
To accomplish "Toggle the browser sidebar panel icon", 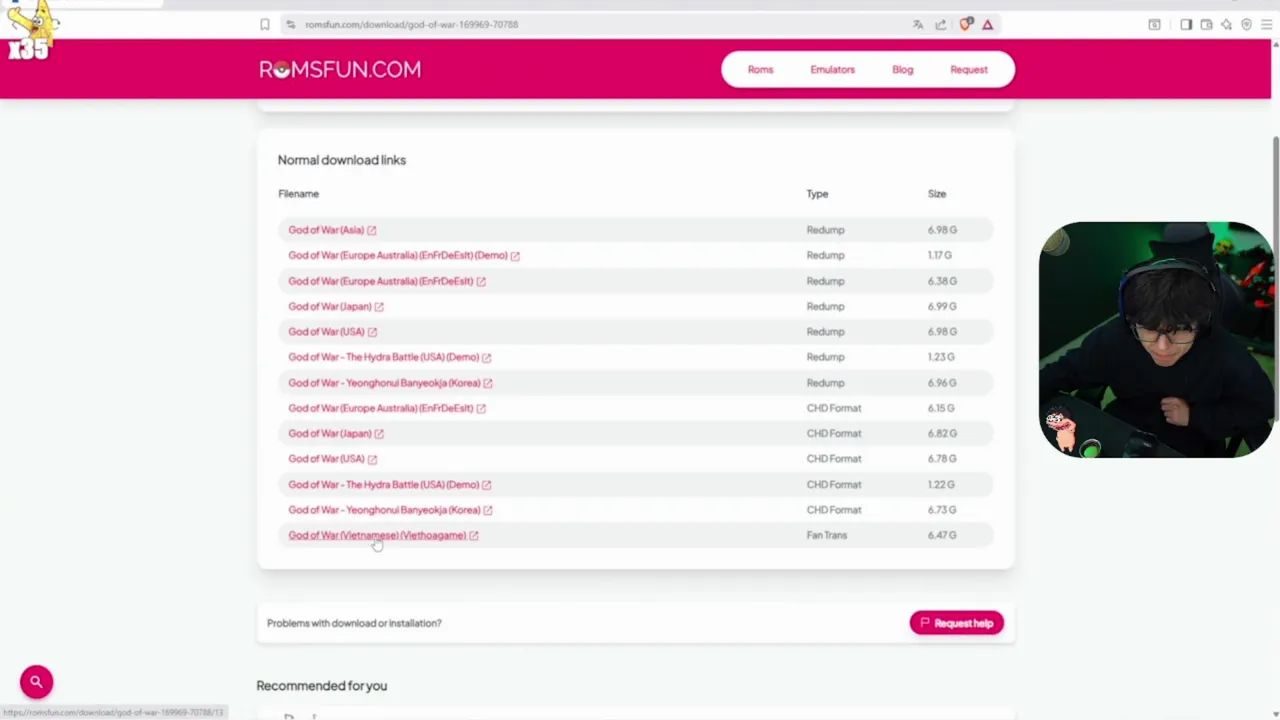I will click(x=1186, y=25).
